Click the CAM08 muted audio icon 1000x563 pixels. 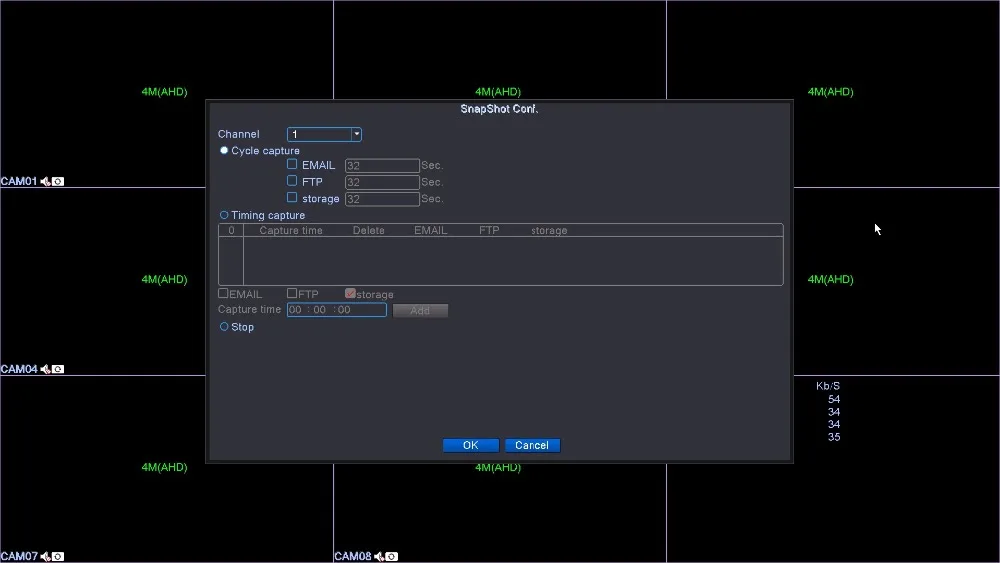(x=379, y=557)
